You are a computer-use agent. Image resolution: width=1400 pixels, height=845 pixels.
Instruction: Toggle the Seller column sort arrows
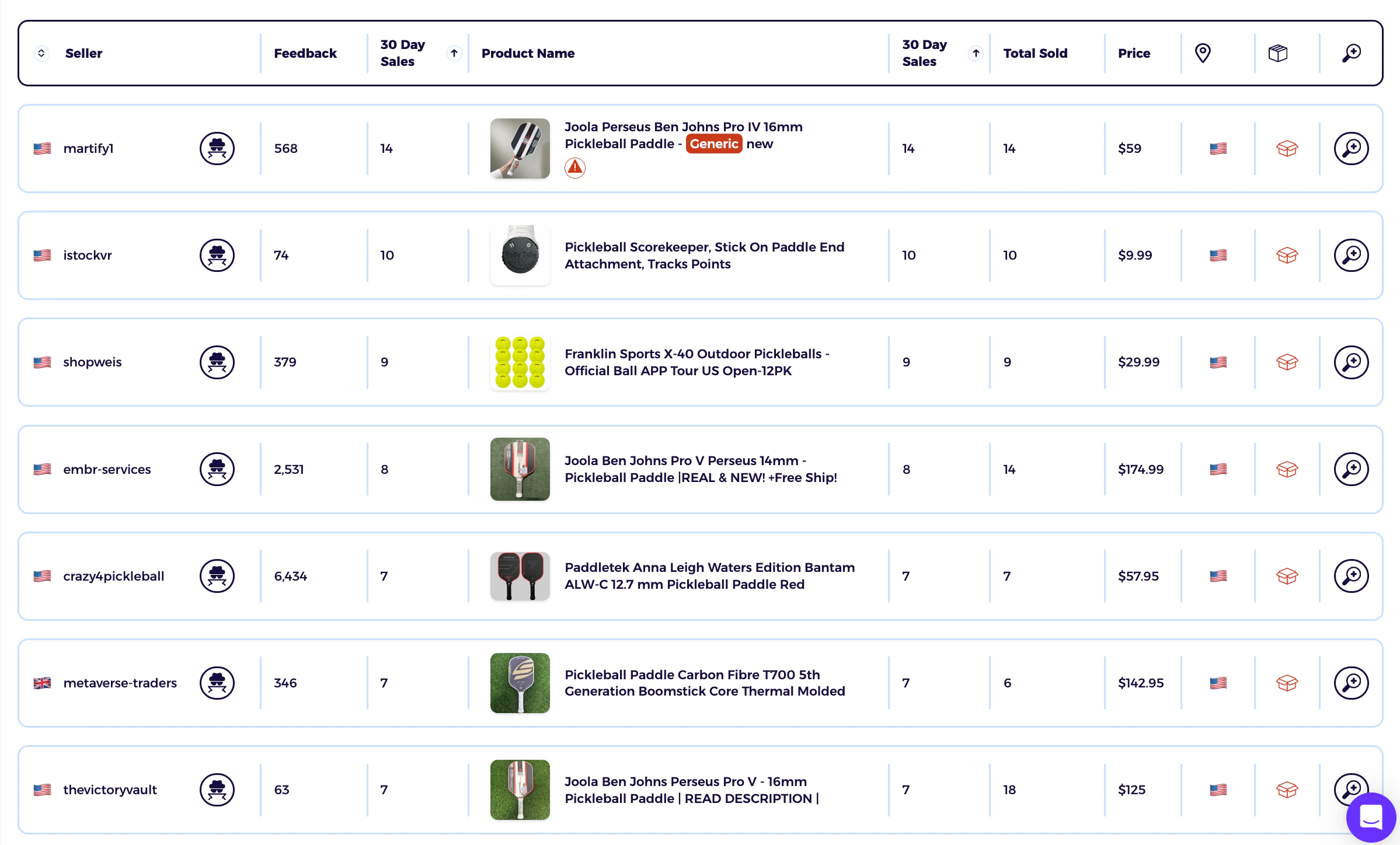pyautogui.click(x=41, y=53)
